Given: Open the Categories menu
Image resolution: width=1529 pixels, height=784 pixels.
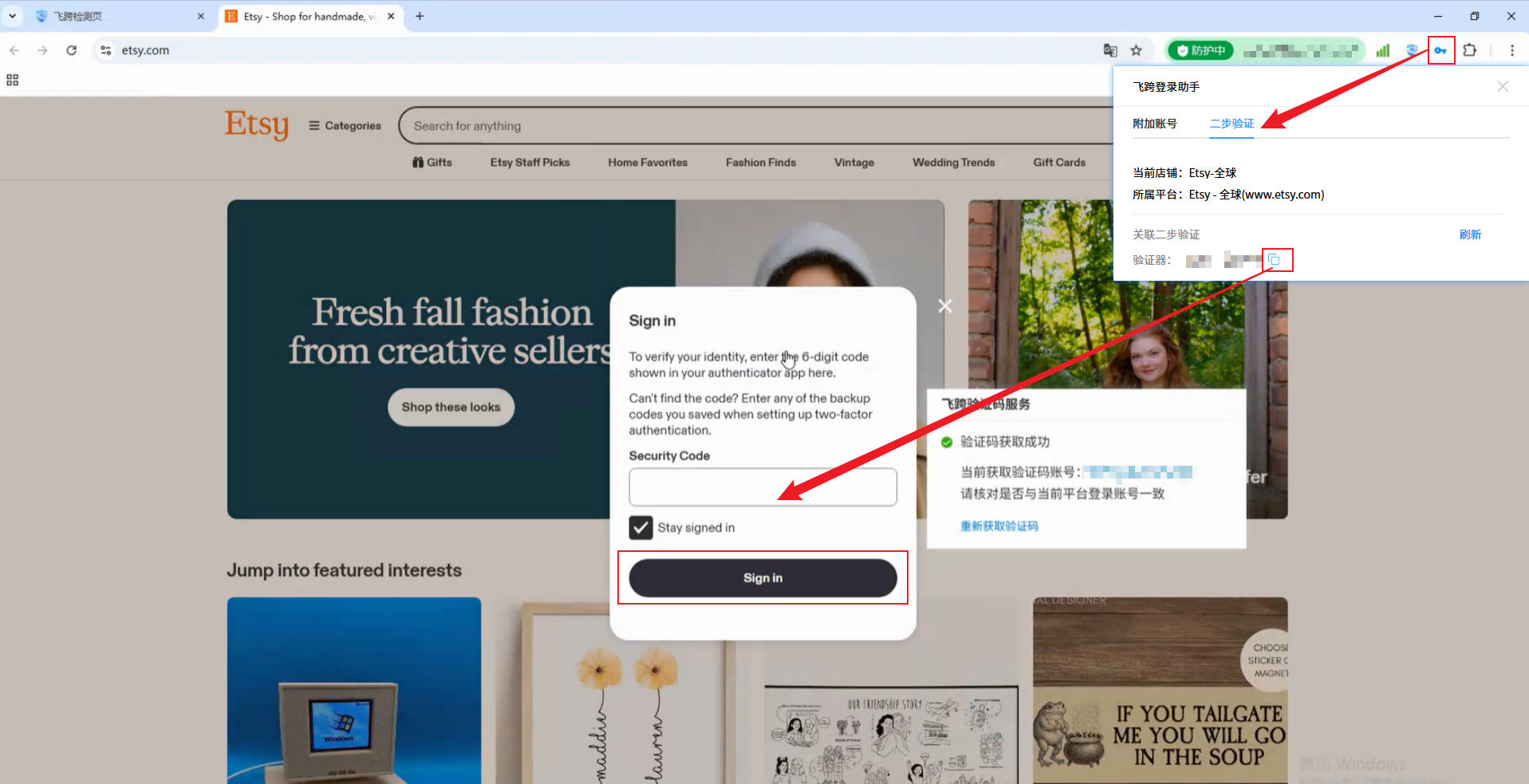Looking at the screenshot, I should [345, 126].
